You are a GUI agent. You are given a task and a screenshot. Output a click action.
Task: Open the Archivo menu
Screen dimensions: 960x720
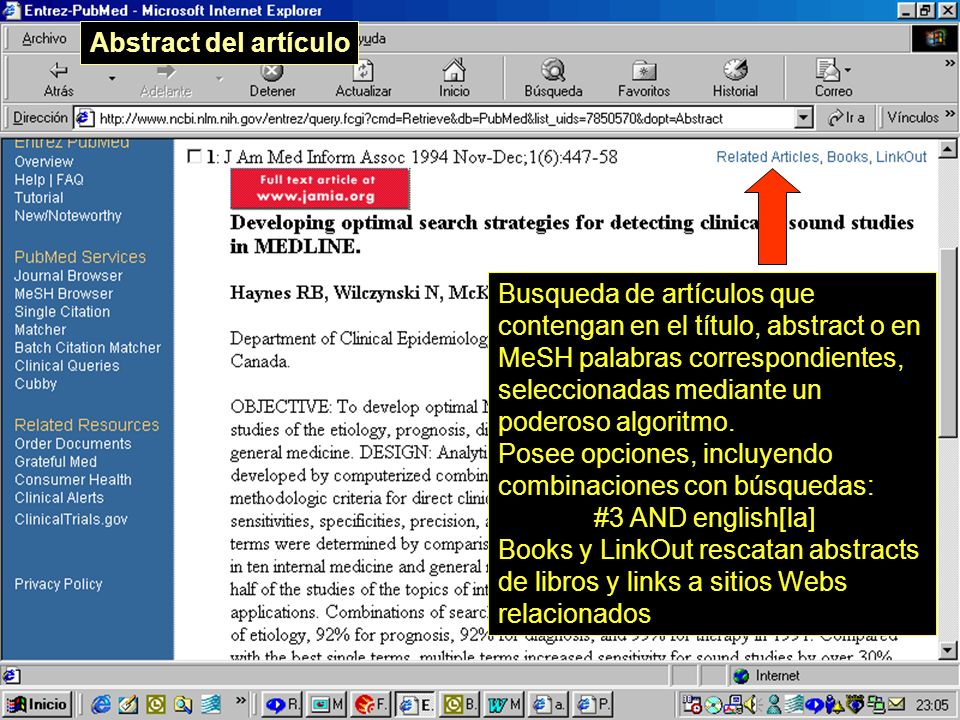tap(44, 39)
